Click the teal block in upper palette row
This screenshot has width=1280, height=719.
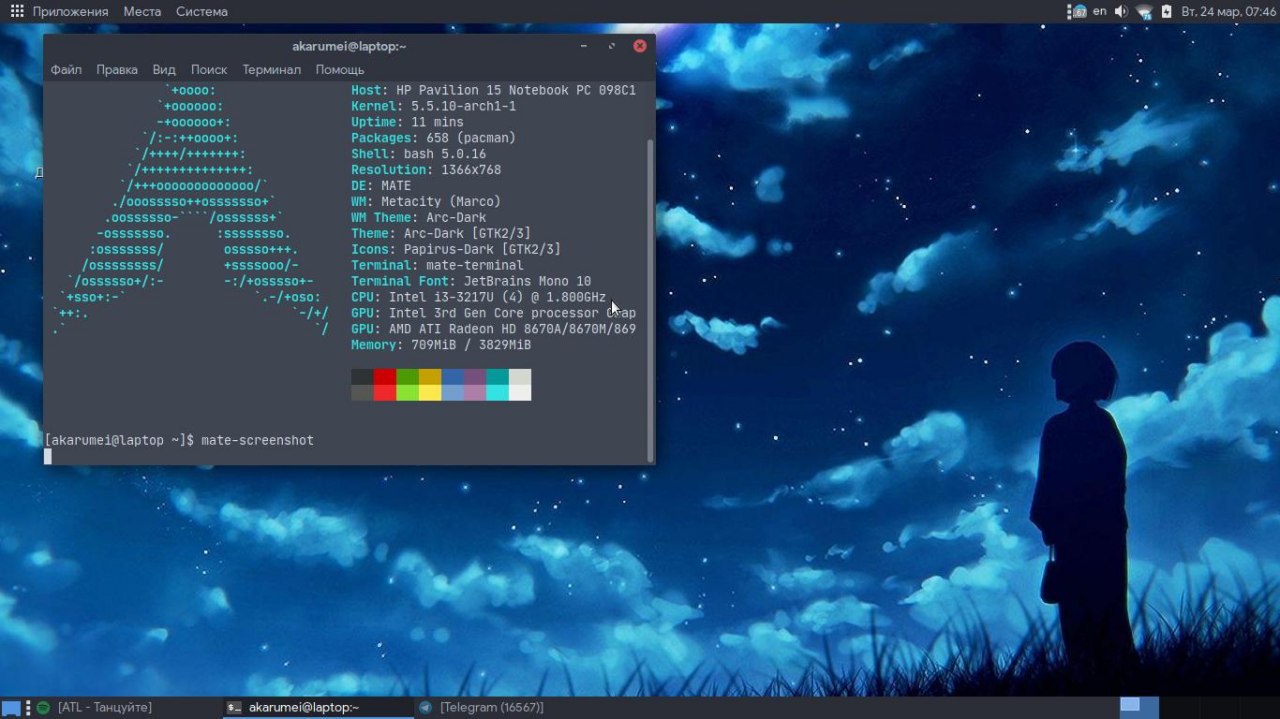click(x=497, y=377)
